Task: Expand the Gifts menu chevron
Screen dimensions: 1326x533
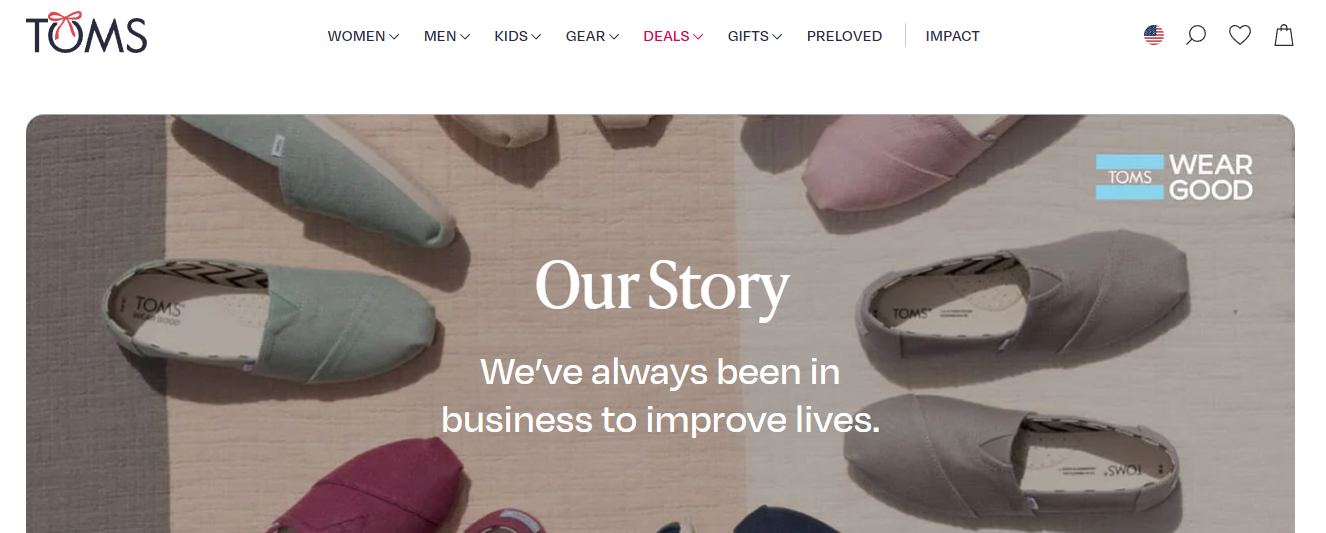Action: coord(777,37)
